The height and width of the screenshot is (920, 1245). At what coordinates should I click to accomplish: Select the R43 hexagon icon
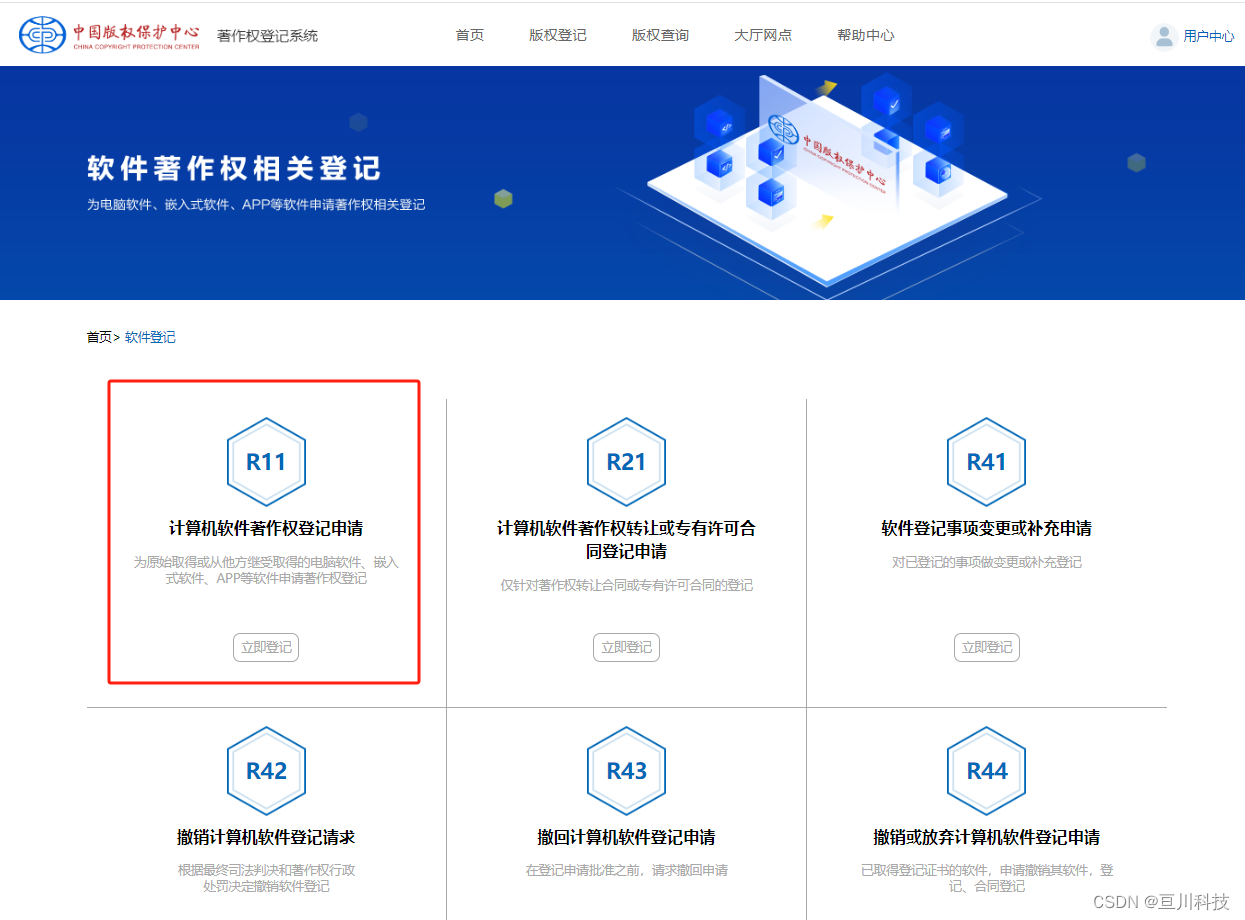pos(626,771)
